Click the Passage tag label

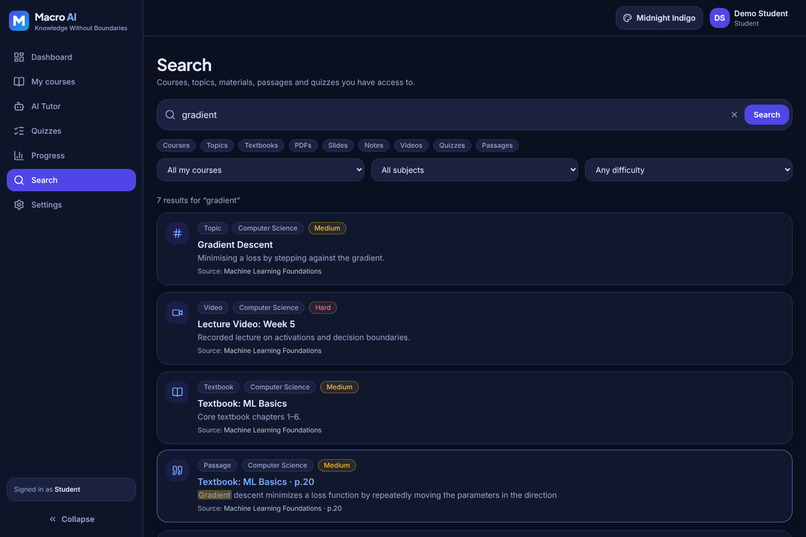pyautogui.click(x=217, y=466)
